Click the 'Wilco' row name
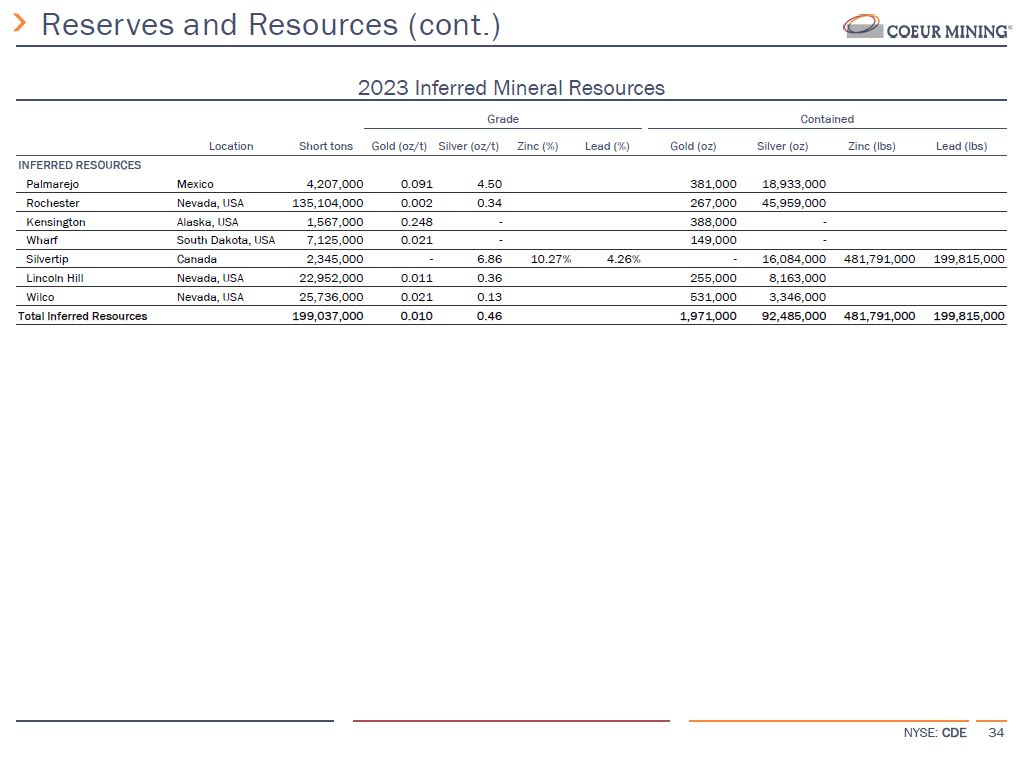Viewport: 1029px width, 764px height. [x=40, y=297]
